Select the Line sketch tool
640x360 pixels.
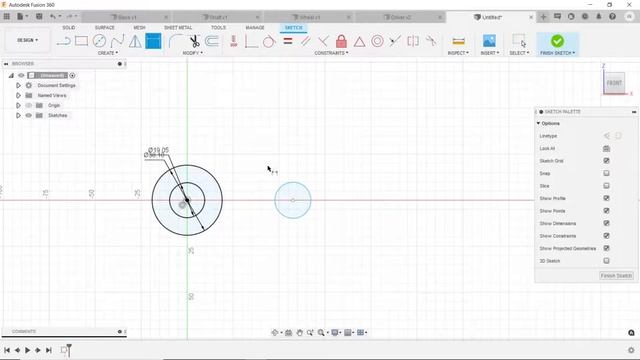64,41
